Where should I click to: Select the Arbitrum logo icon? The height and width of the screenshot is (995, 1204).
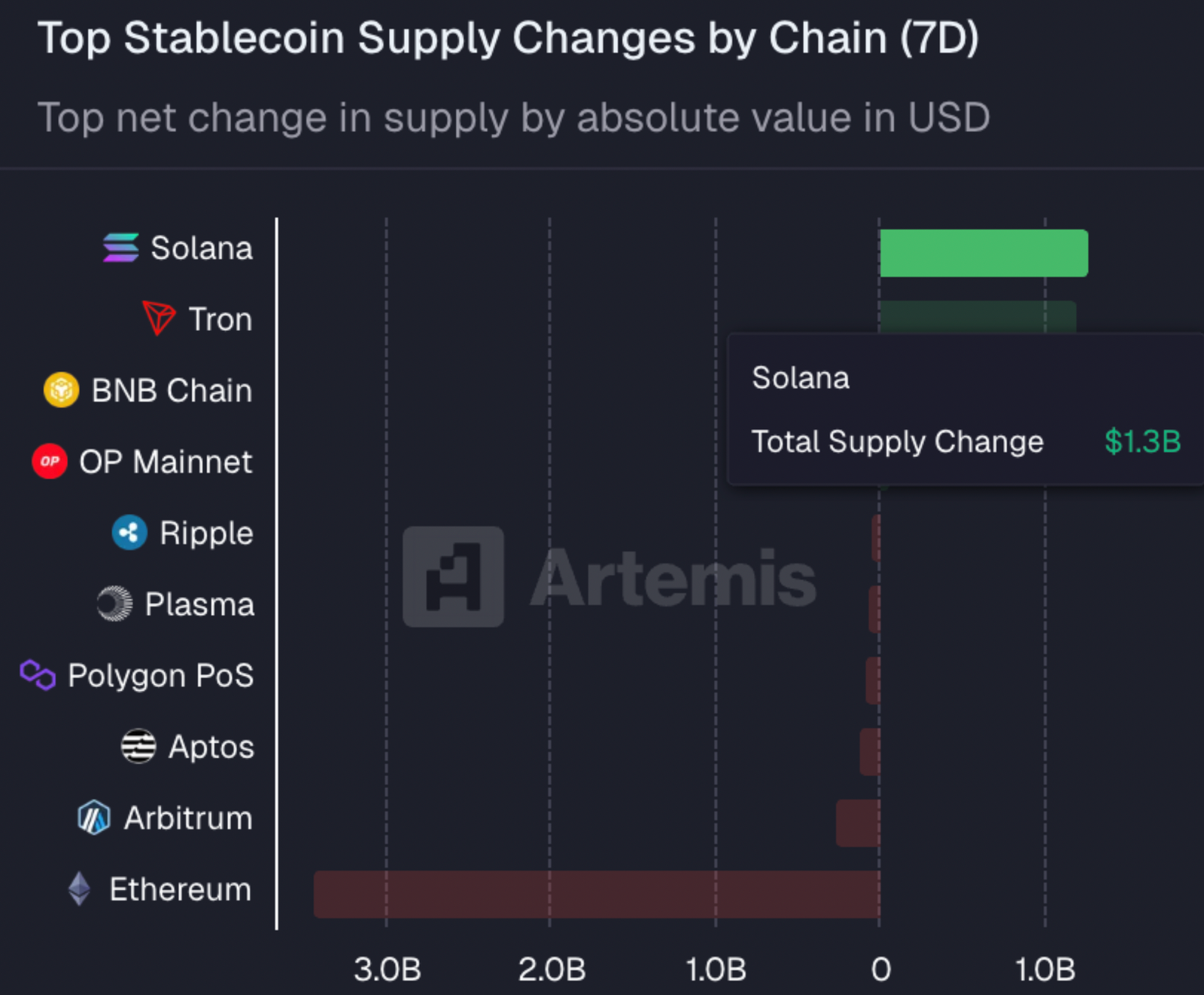pyautogui.click(x=94, y=817)
